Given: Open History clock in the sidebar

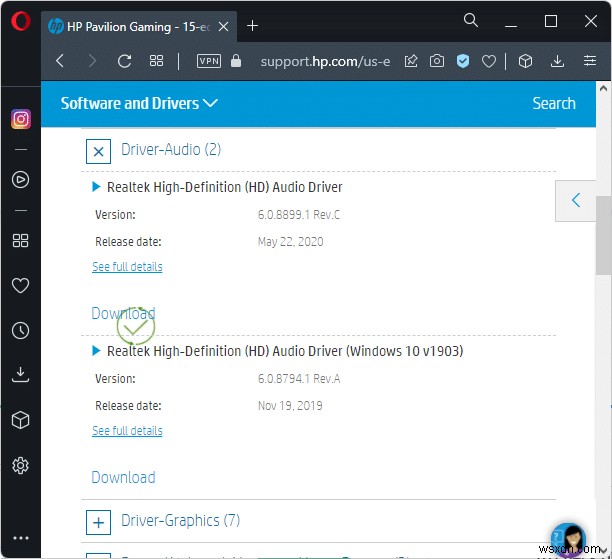Looking at the screenshot, I should (20, 331).
